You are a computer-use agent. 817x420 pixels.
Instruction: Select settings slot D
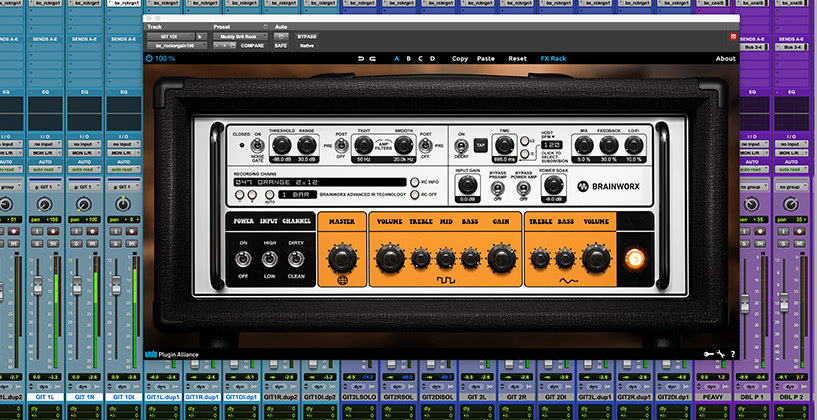(432, 58)
